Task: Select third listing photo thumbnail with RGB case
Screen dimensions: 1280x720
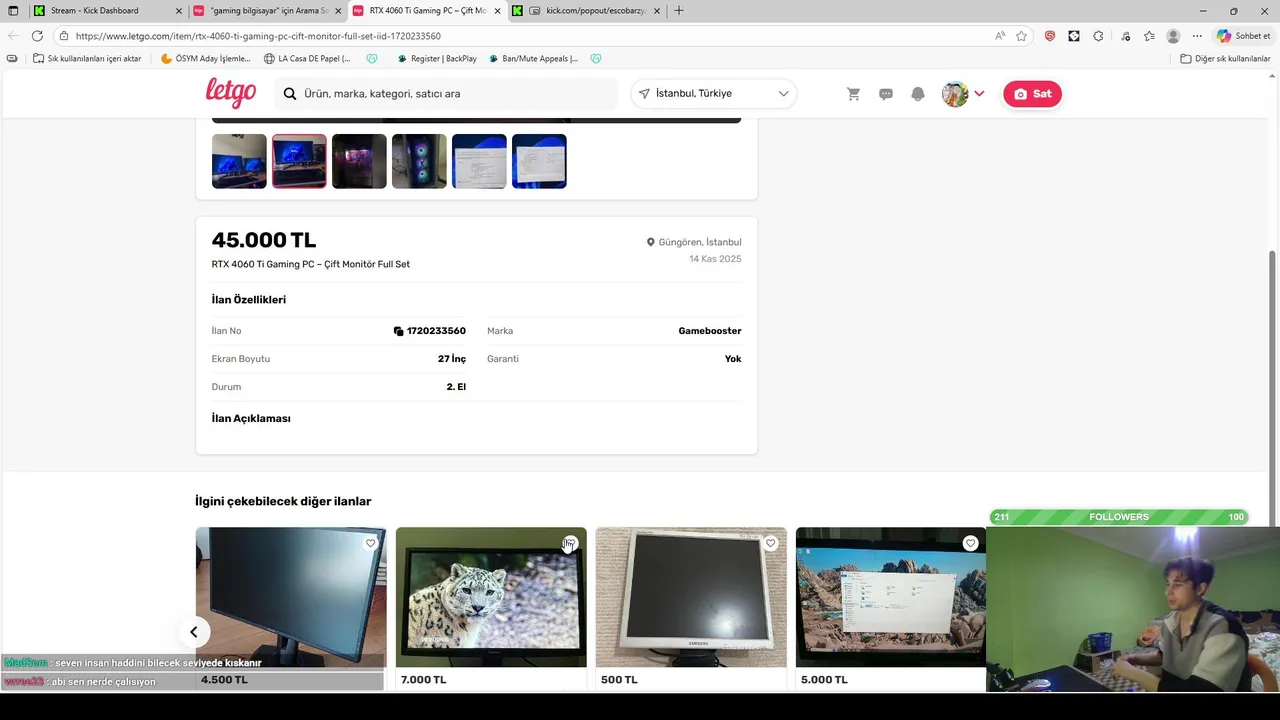Action: click(359, 161)
